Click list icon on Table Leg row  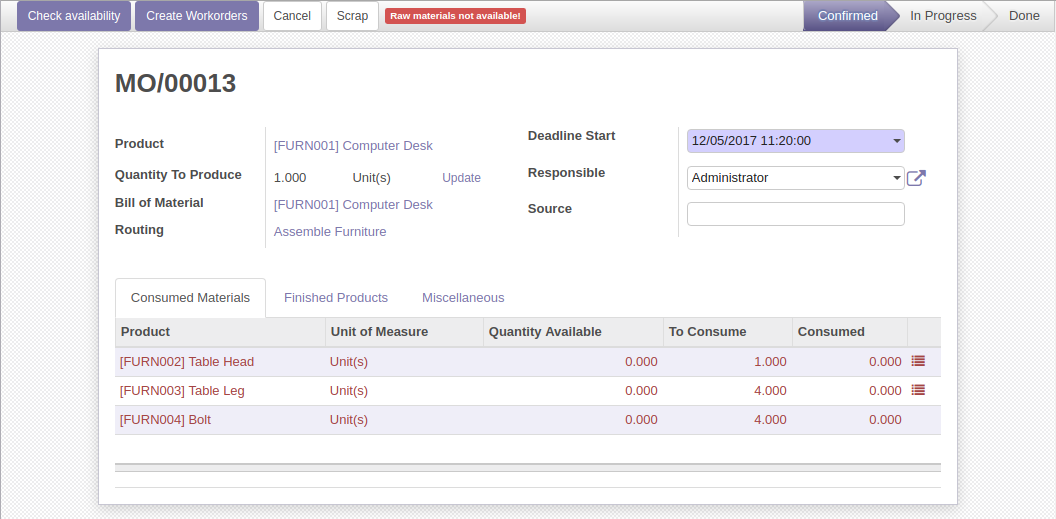point(918,390)
